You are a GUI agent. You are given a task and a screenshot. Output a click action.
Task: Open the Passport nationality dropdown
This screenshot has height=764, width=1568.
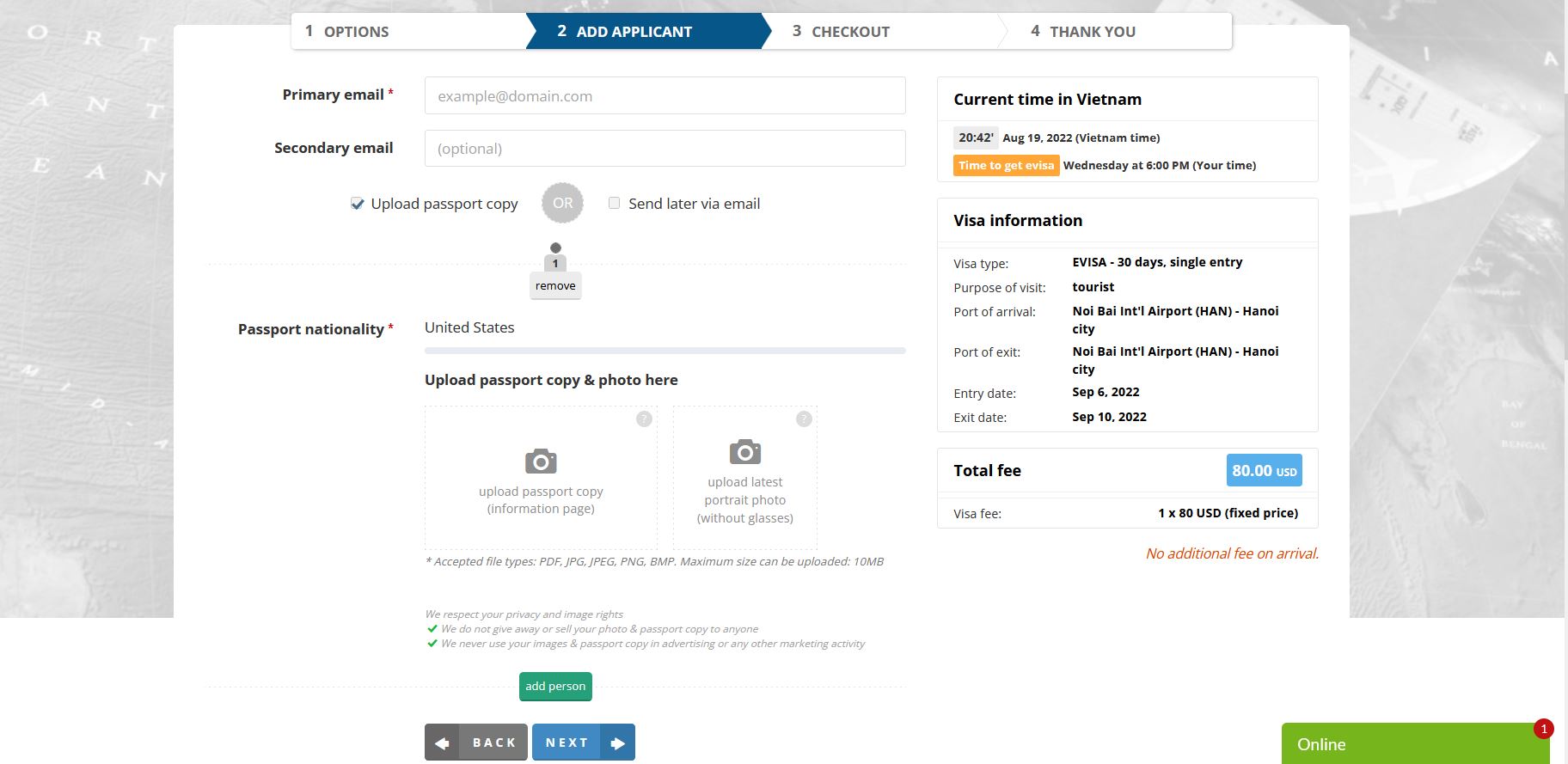(x=664, y=328)
